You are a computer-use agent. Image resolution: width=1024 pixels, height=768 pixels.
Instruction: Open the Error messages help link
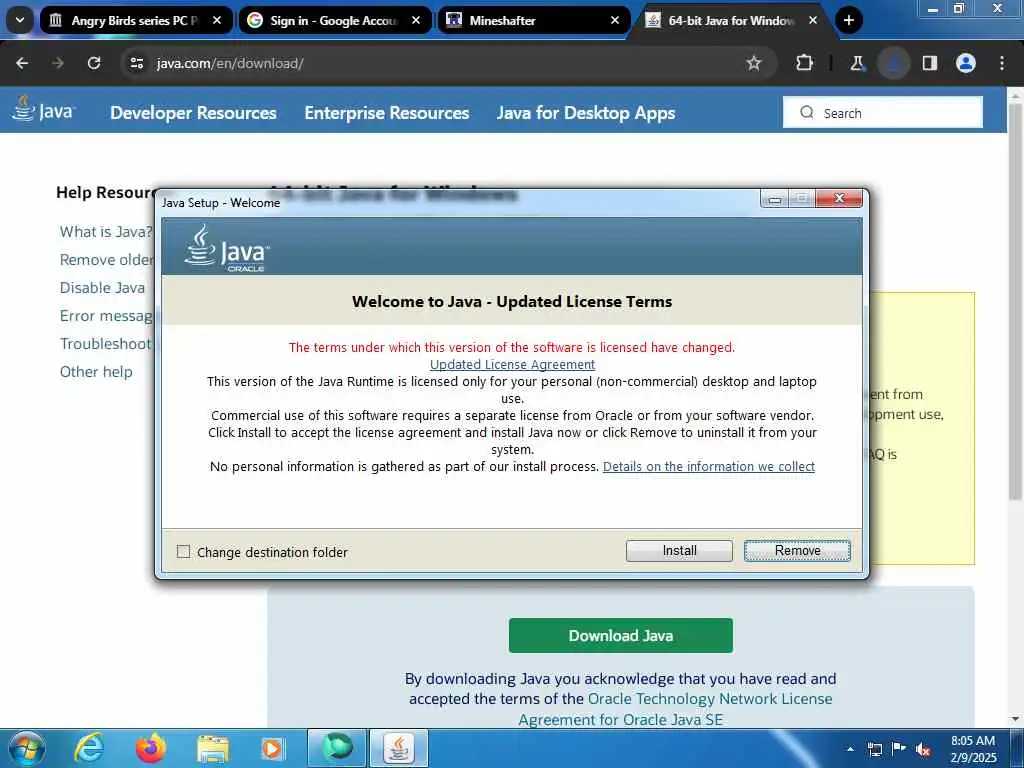click(106, 316)
